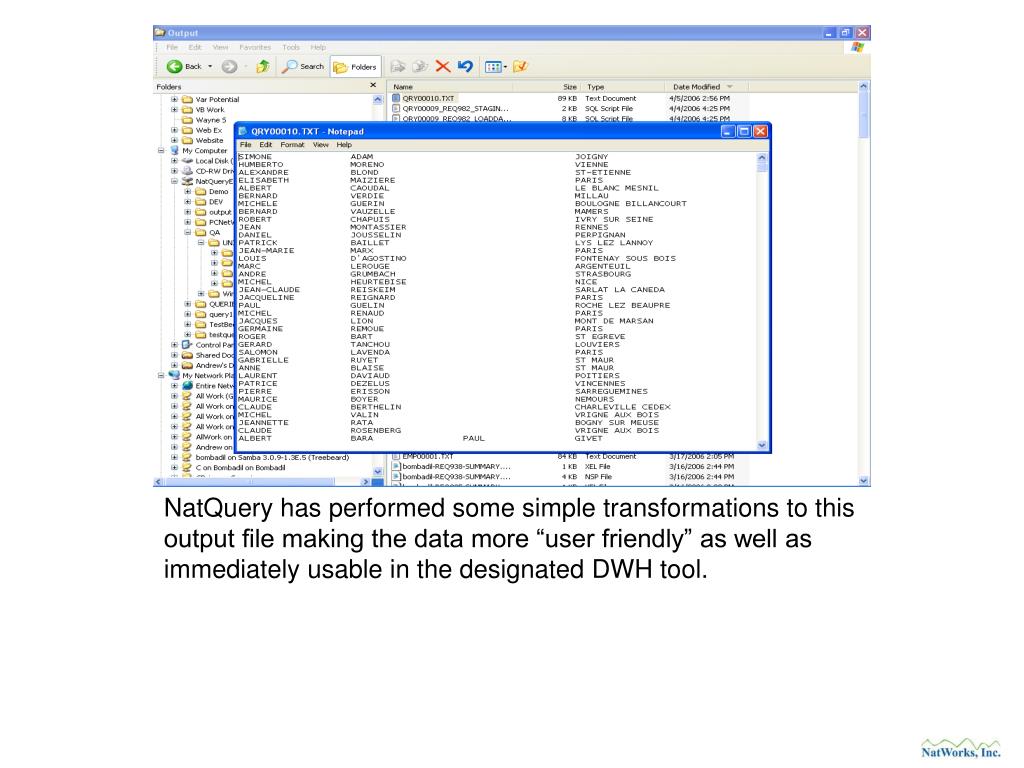Open Search with the magnifier button

pos(303,66)
